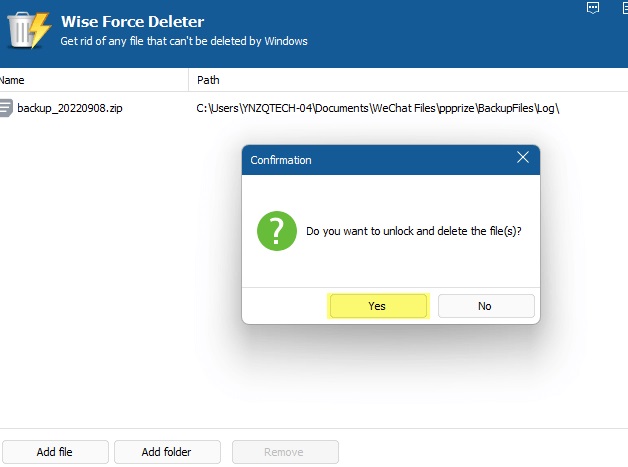Screen dimensions: 628x467
Task: Click the Add file button
Action: pyautogui.click(x=54, y=452)
